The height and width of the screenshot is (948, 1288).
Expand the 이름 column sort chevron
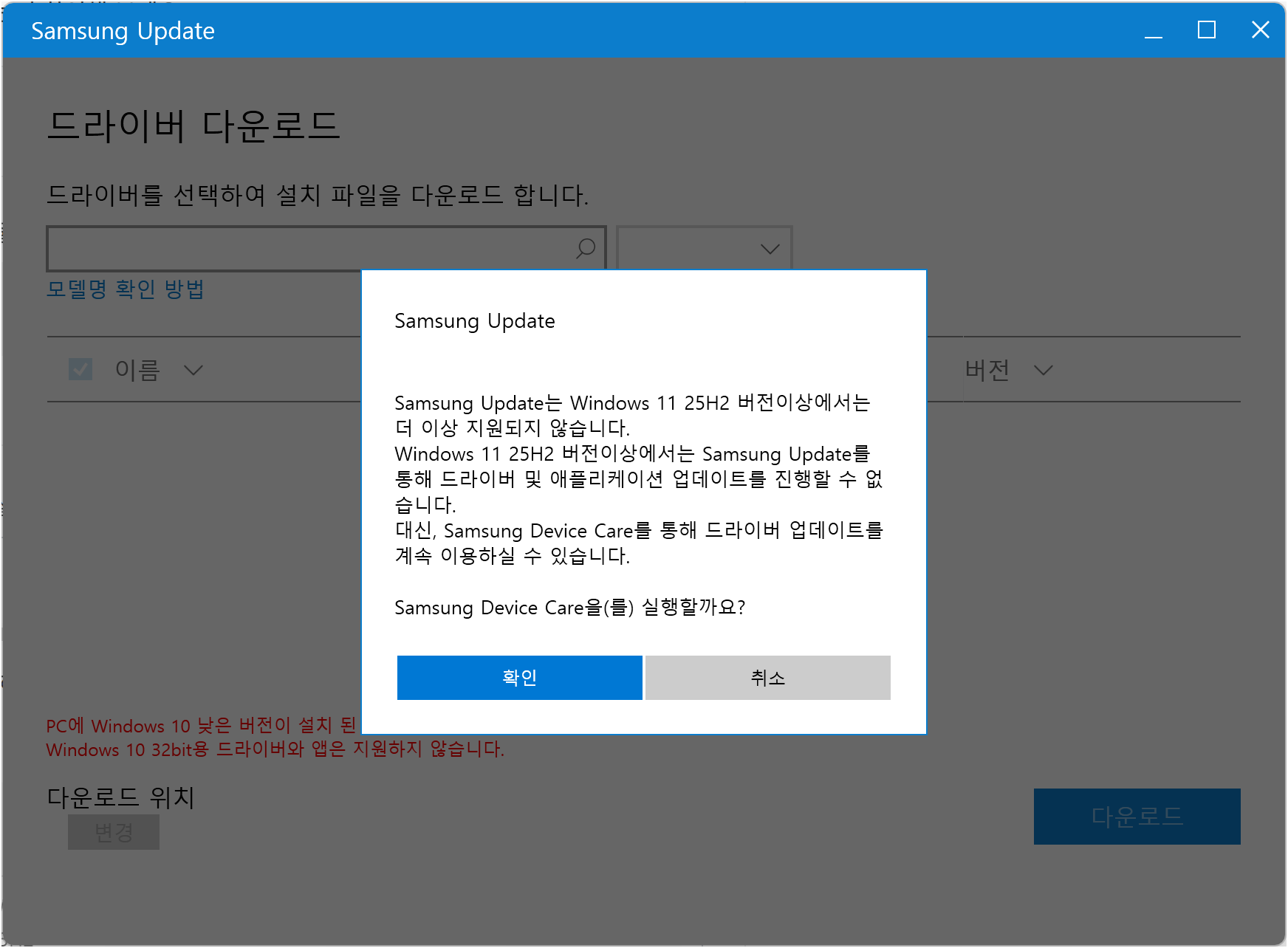193,370
